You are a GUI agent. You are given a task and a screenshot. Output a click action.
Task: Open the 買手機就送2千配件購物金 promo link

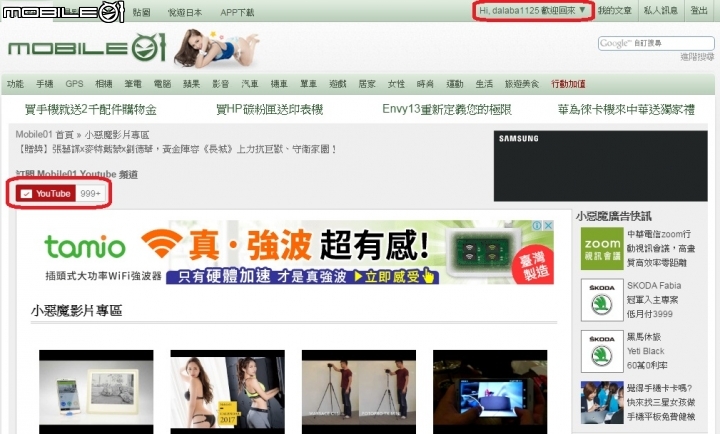tap(91, 109)
